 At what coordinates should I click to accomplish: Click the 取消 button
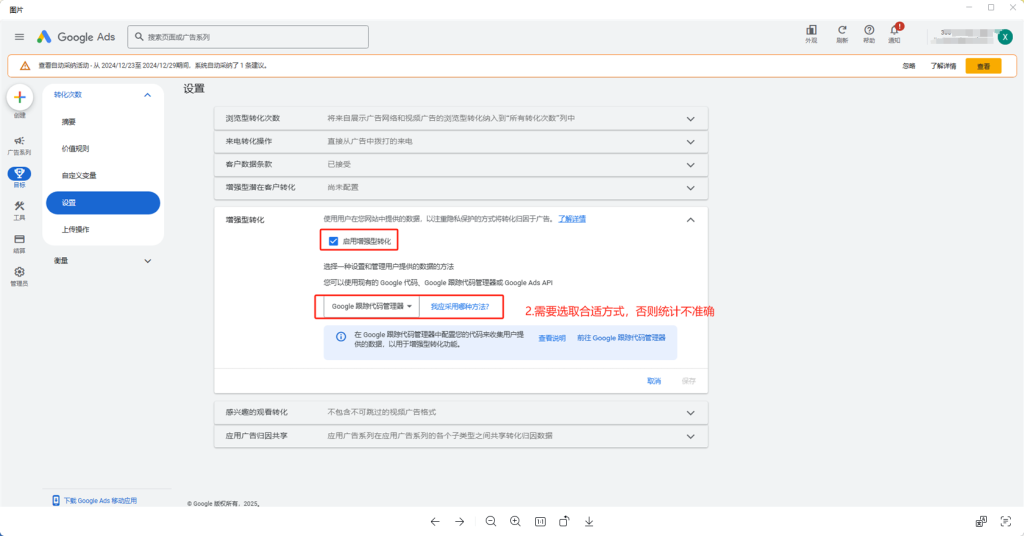coord(654,381)
